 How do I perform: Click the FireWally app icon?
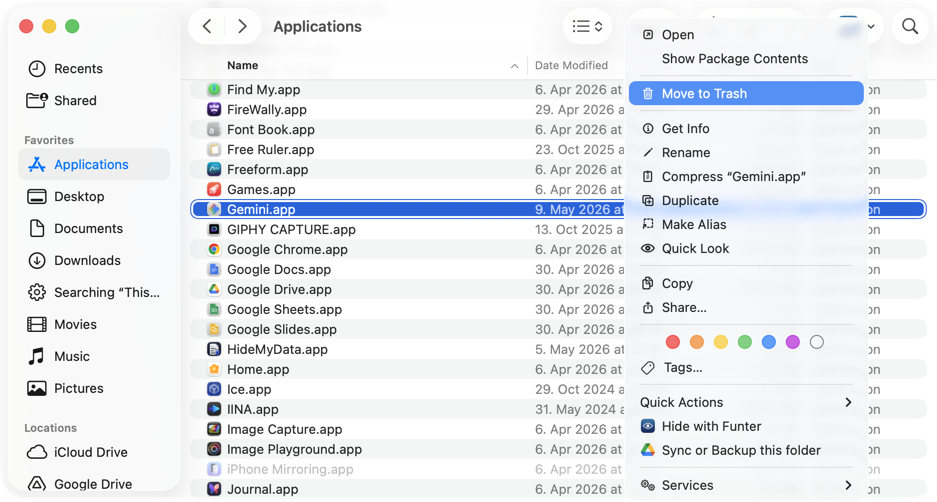tap(214, 109)
